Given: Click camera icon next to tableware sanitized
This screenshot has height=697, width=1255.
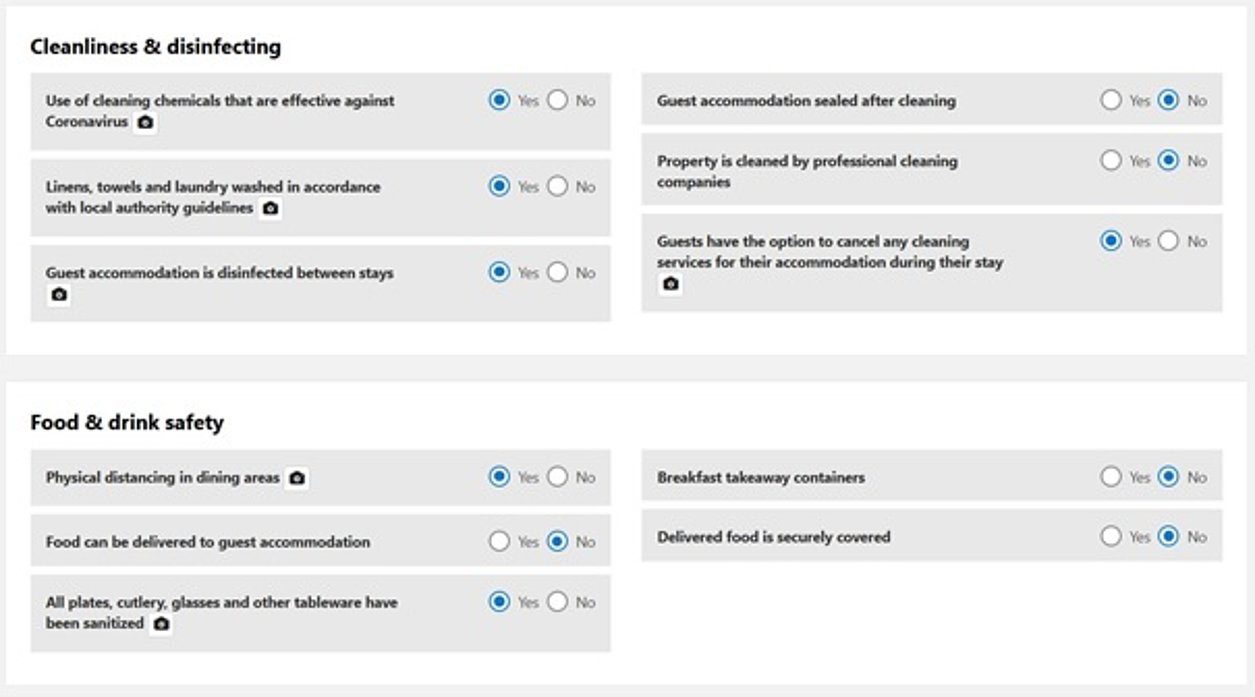Looking at the screenshot, I should (161, 624).
